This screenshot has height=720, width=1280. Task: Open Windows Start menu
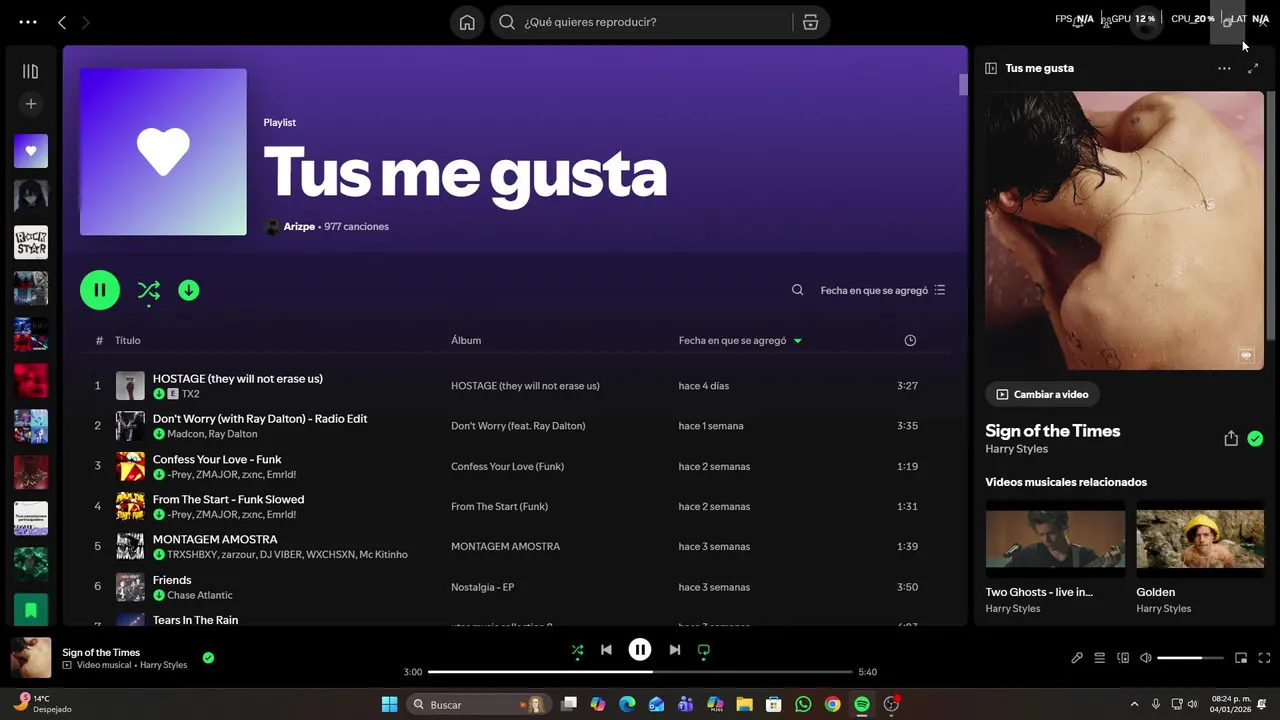(x=389, y=704)
